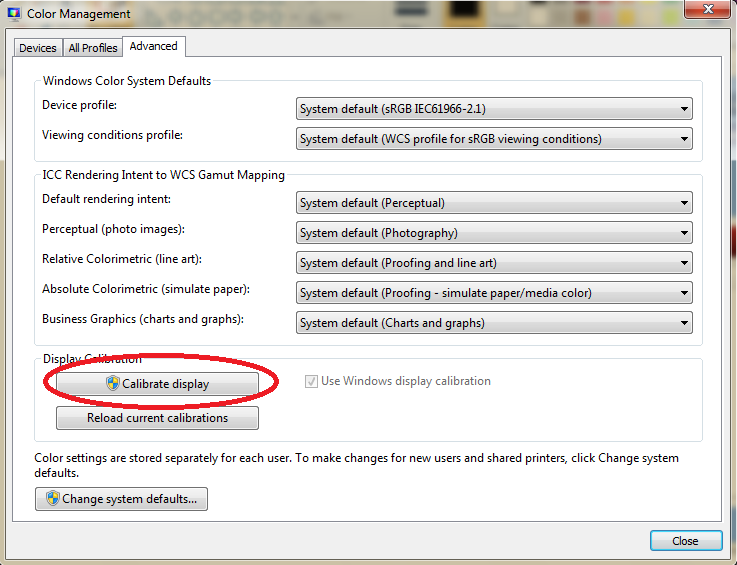Click the Business Graphics (charts and graphs) label
Screen dimensions: 737x565
click(x=143, y=319)
